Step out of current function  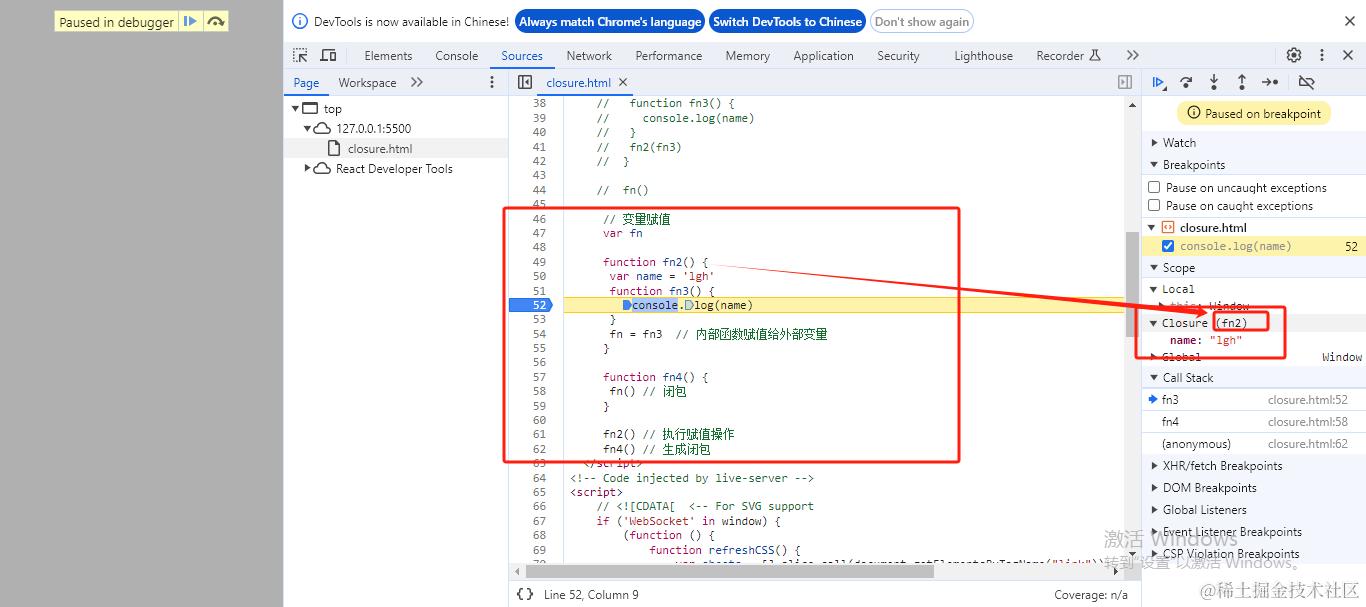[x=1241, y=83]
